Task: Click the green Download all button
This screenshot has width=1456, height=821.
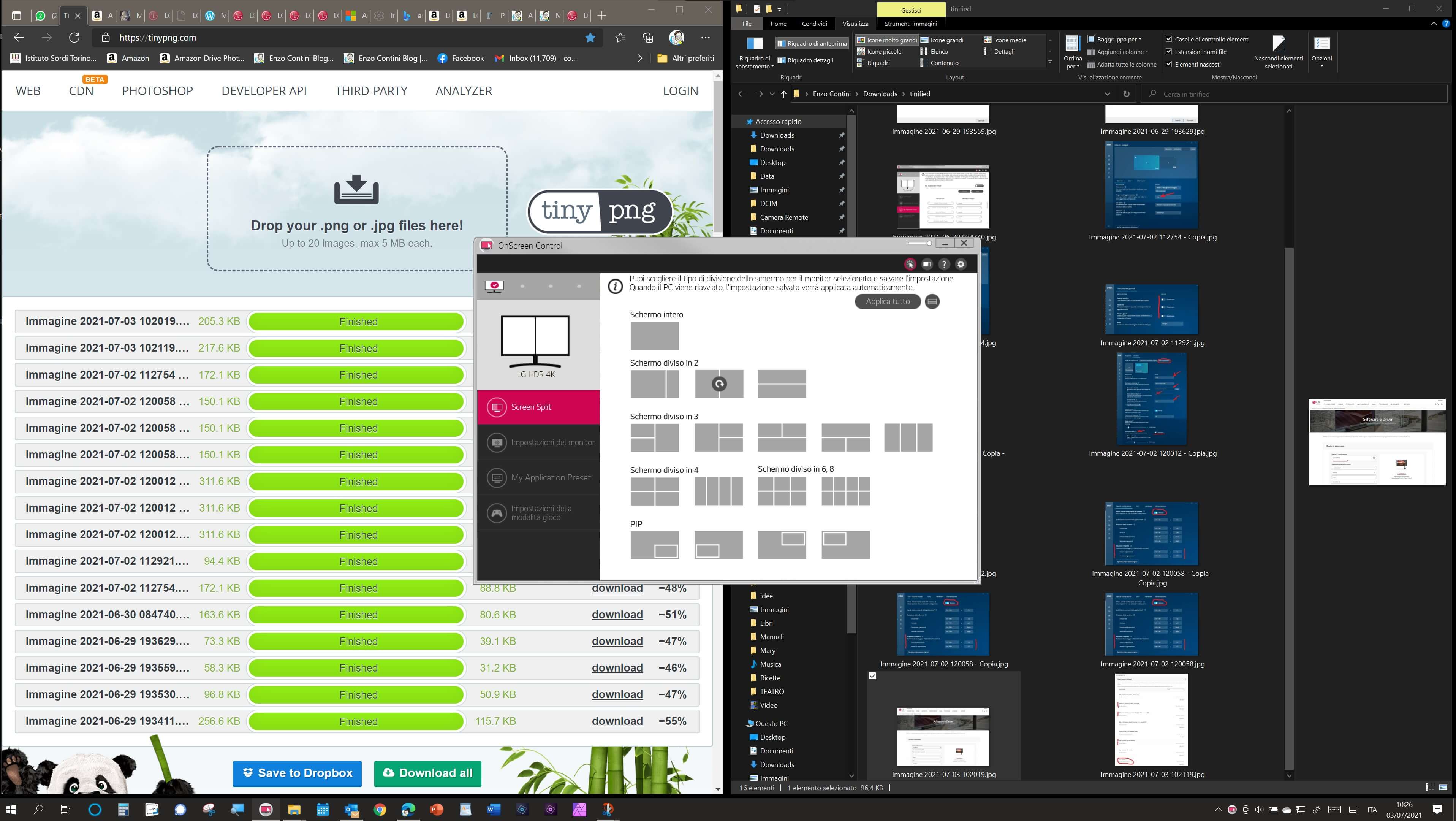Action: (x=427, y=773)
